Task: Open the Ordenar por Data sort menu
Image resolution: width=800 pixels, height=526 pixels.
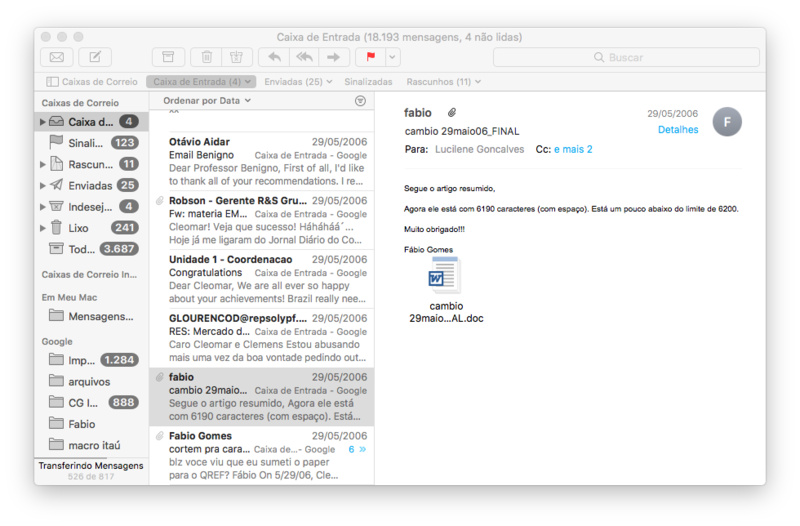Action: point(207,101)
